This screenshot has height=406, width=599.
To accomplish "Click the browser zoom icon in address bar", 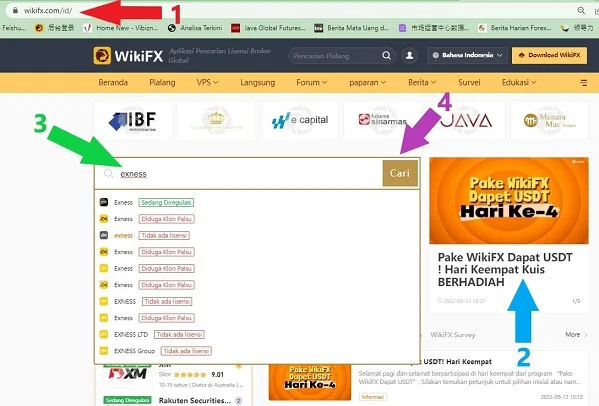I will coord(581,10).
